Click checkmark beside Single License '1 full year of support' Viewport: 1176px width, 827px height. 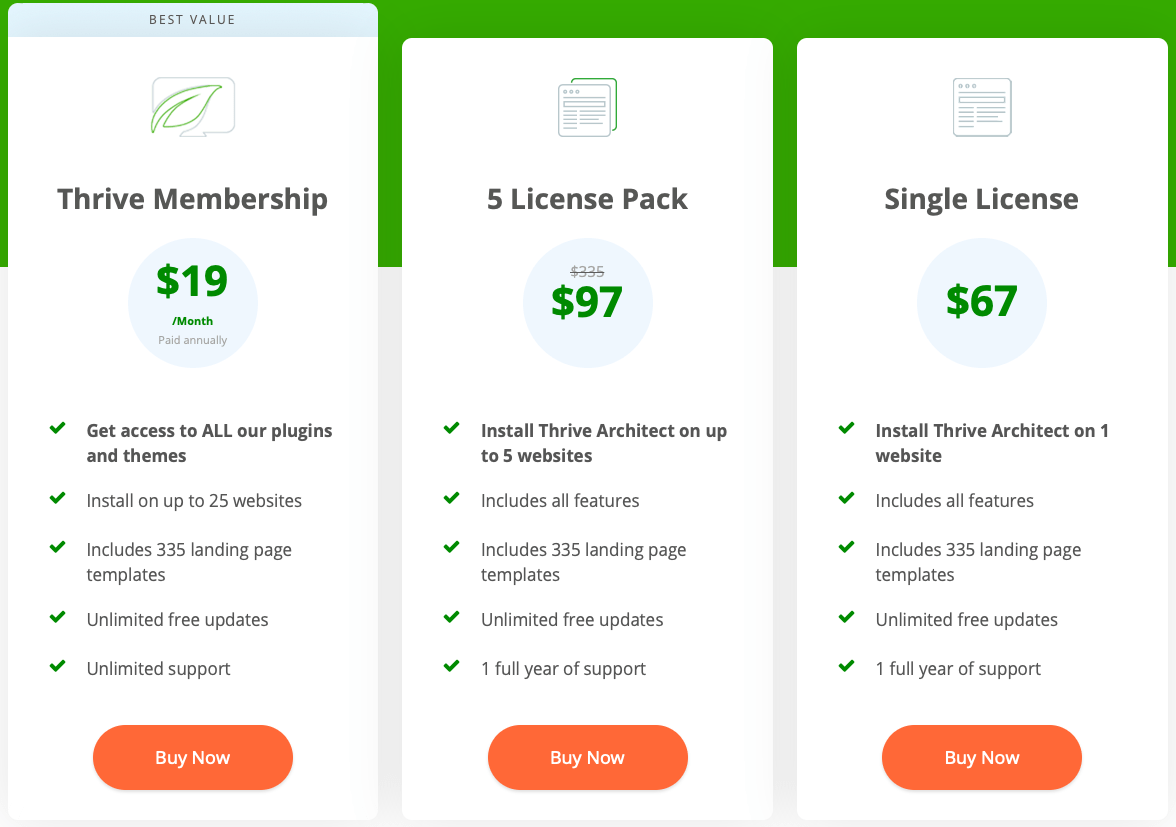point(847,666)
